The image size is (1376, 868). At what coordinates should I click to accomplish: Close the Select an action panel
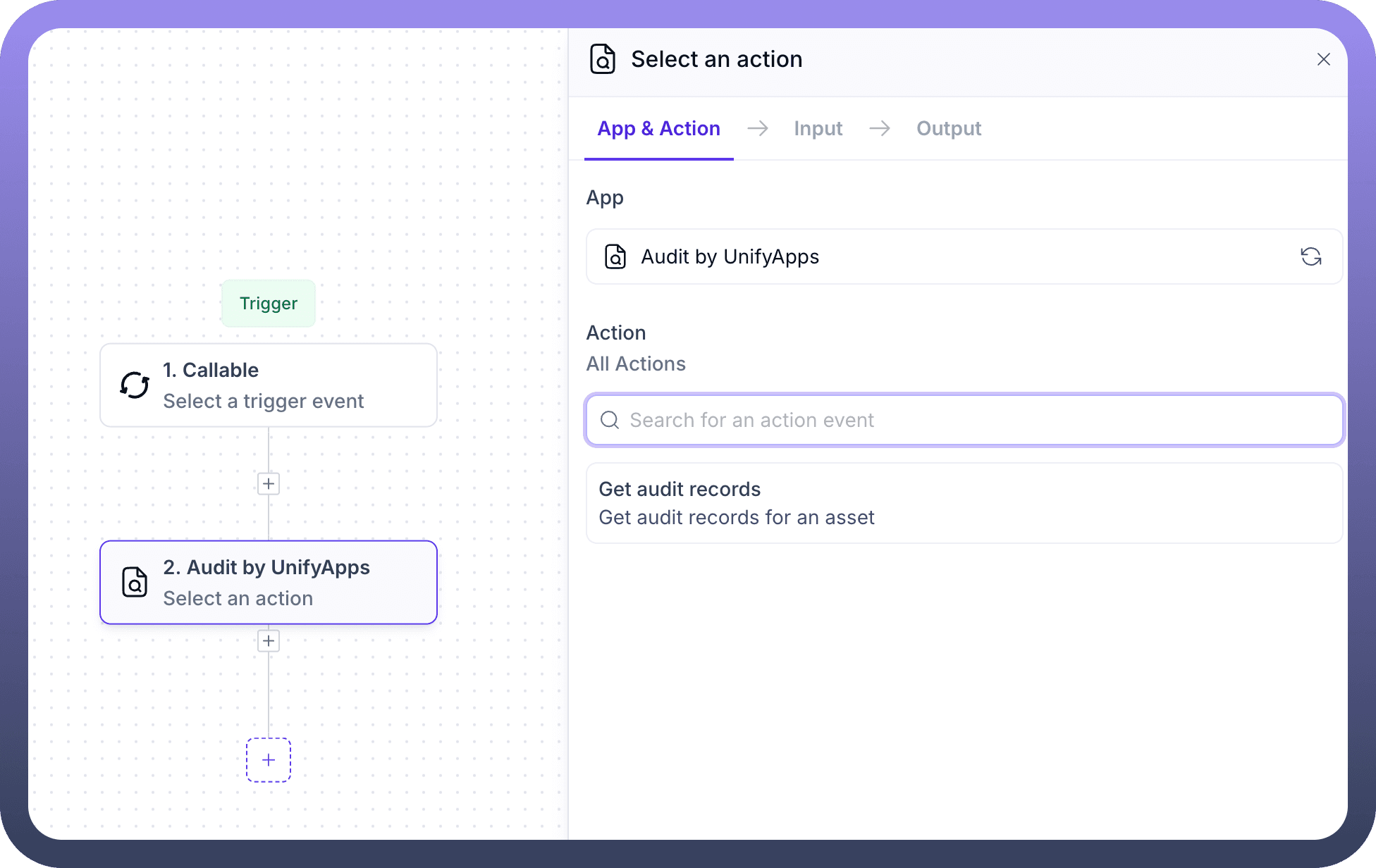click(1323, 59)
